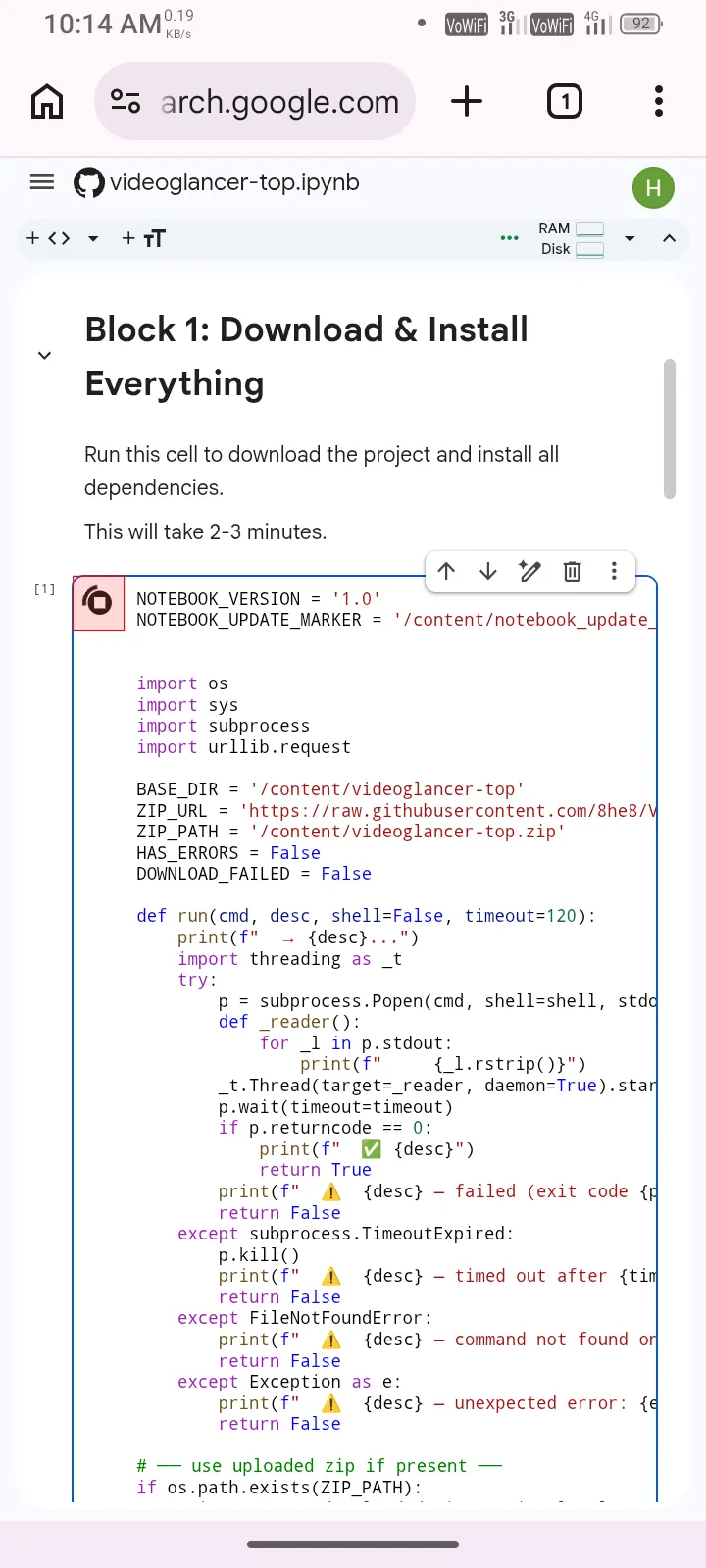Click the 'import urllib.request' line
The width and height of the screenshot is (706, 1568).
243,747
